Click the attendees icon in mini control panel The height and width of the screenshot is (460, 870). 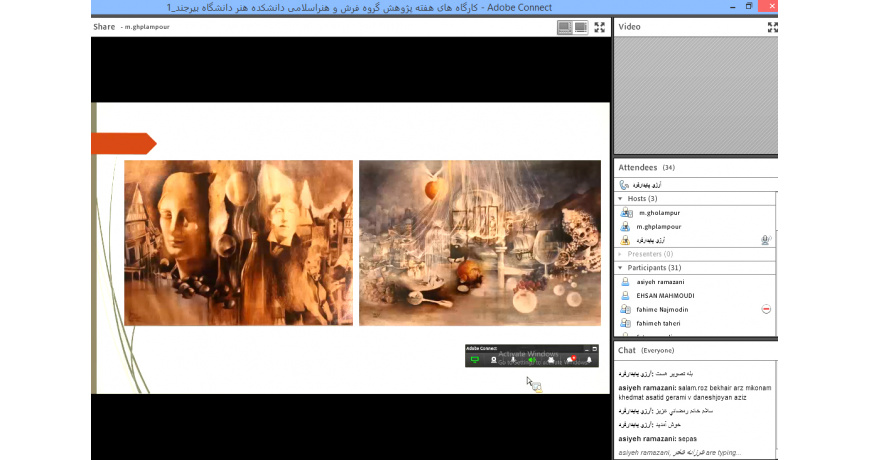[x=551, y=360]
